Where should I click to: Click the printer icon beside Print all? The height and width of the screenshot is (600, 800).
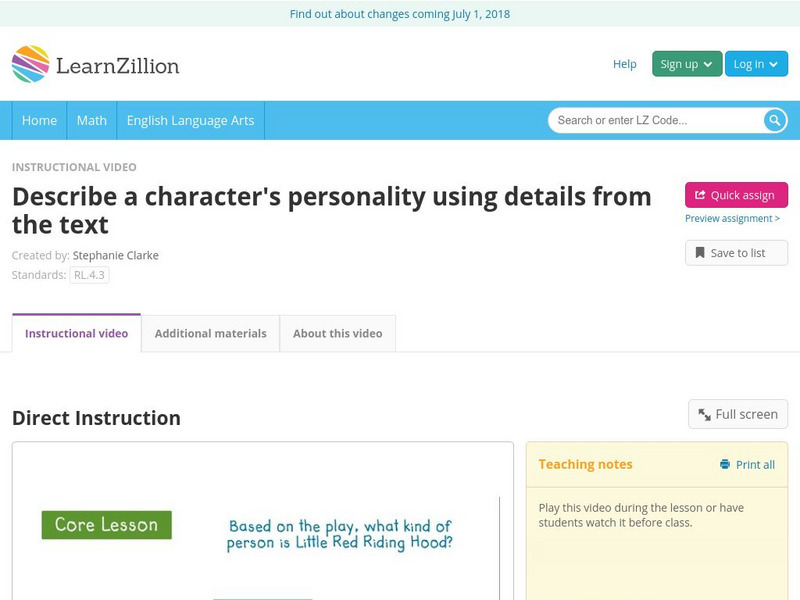(x=725, y=464)
